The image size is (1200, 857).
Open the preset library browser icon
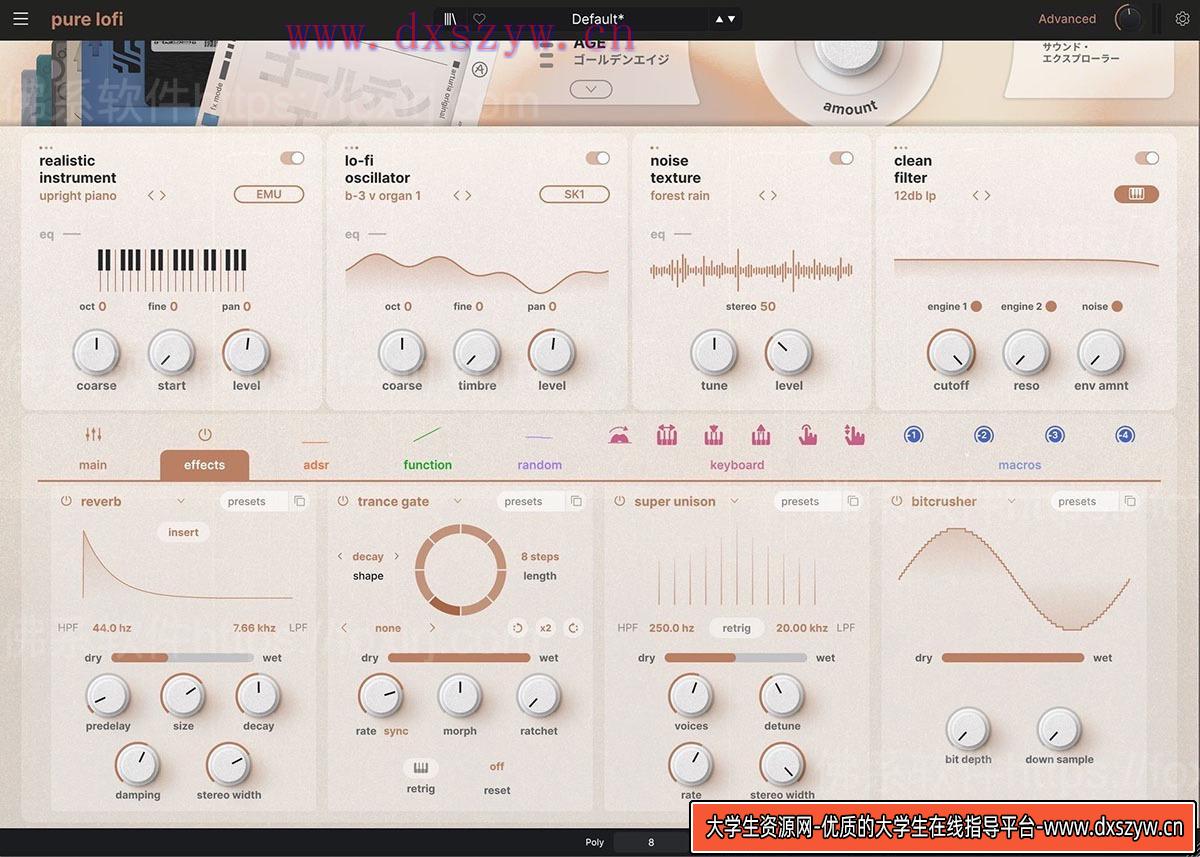click(451, 19)
